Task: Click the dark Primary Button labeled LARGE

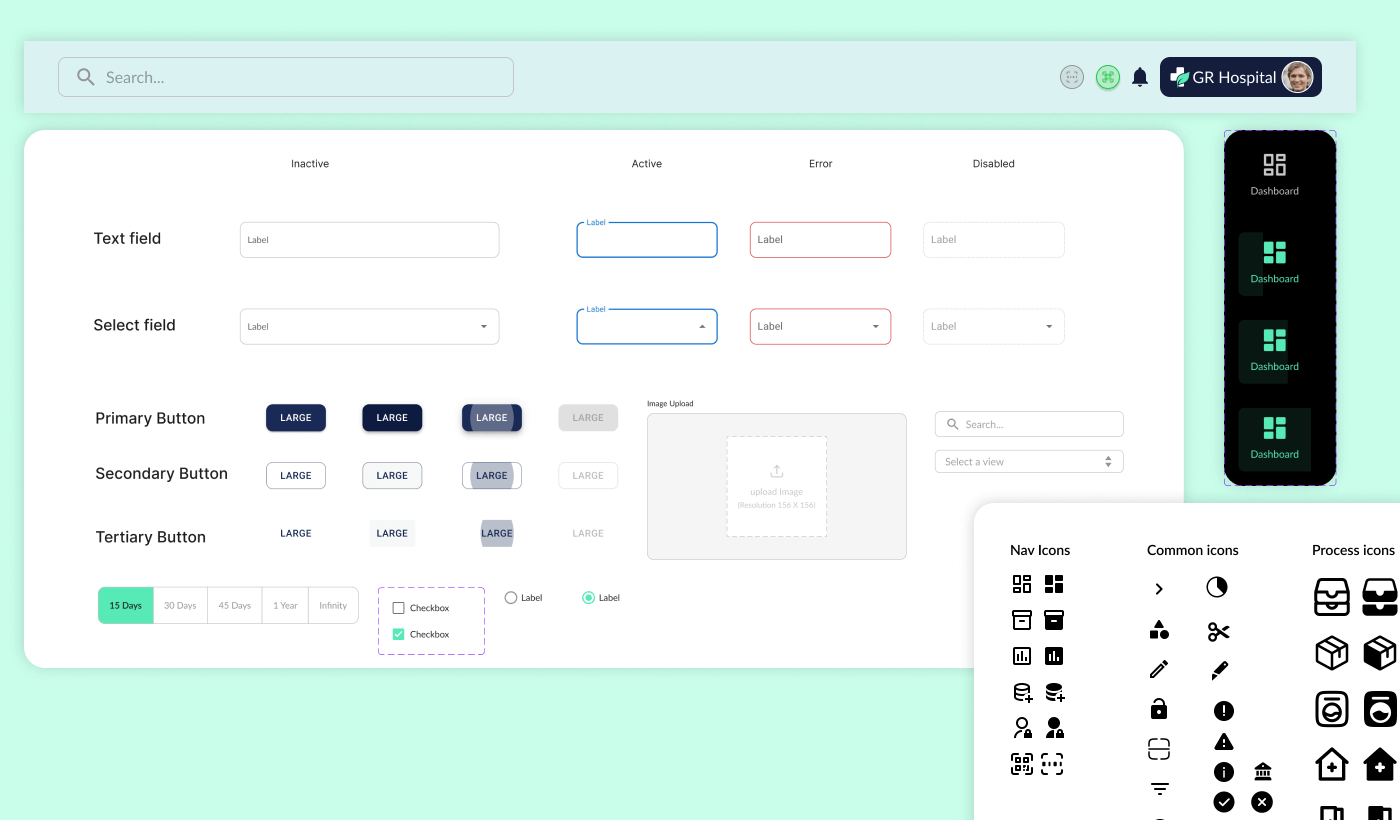Action: click(295, 417)
